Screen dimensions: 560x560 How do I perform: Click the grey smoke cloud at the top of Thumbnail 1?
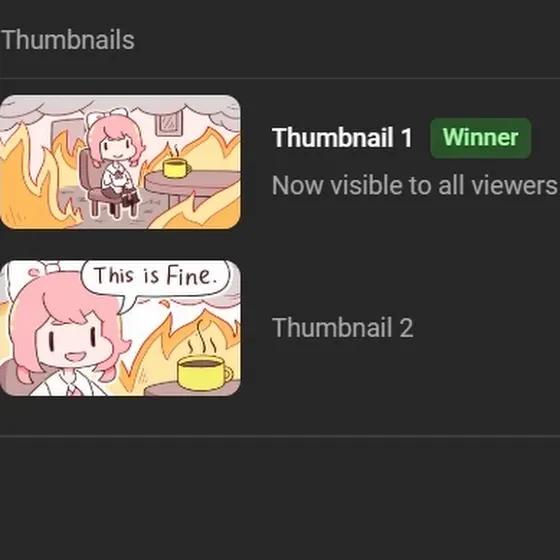pyautogui.click(x=120, y=105)
